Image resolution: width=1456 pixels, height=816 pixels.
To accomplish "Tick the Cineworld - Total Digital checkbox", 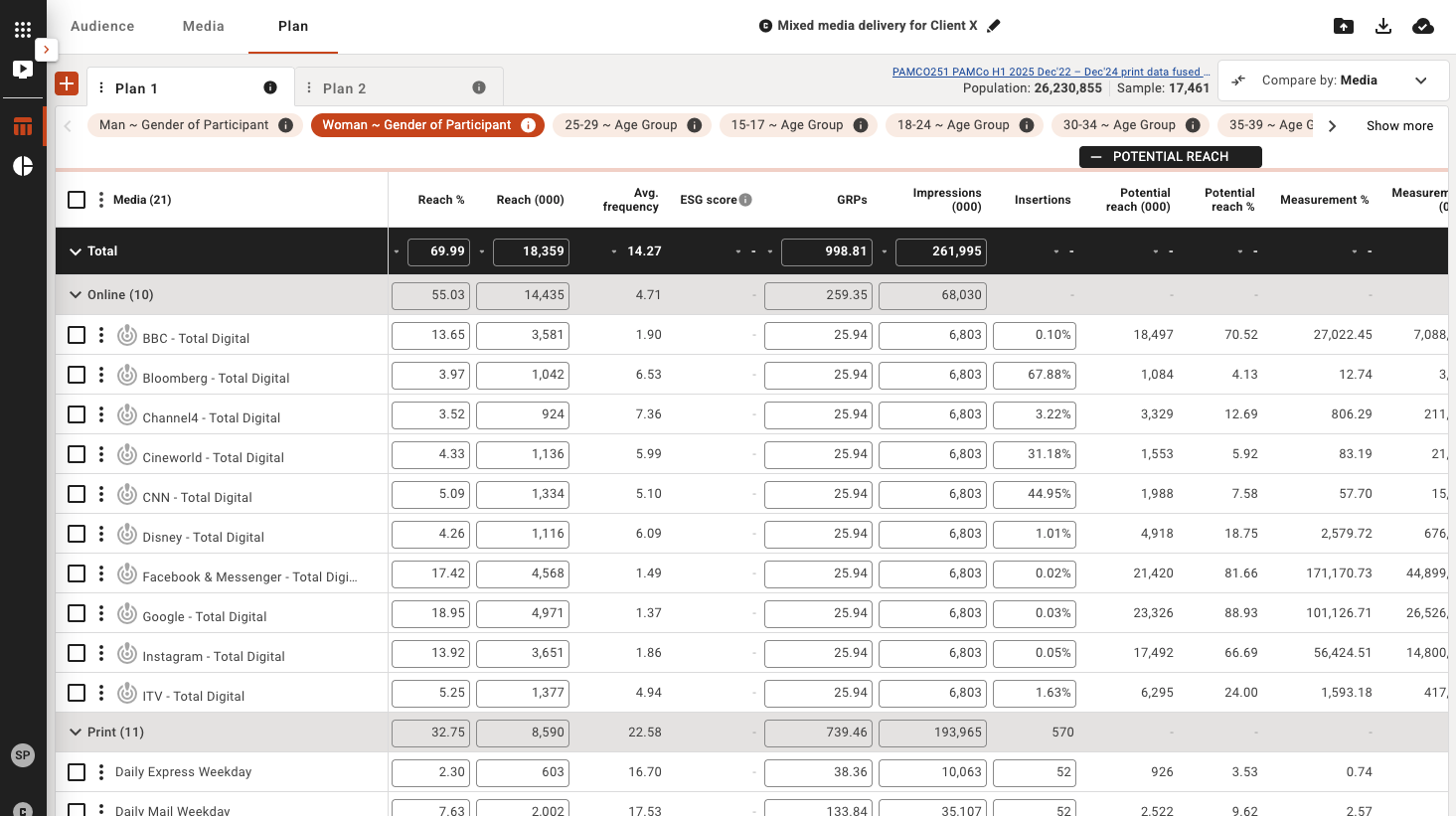I will click(x=77, y=454).
